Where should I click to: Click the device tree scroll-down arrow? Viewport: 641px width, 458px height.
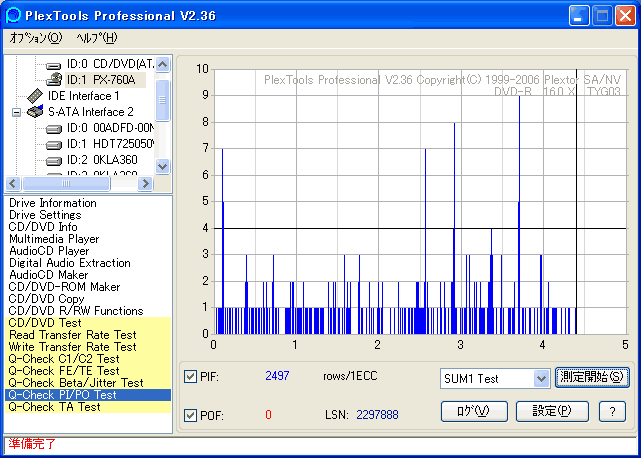tap(163, 166)
